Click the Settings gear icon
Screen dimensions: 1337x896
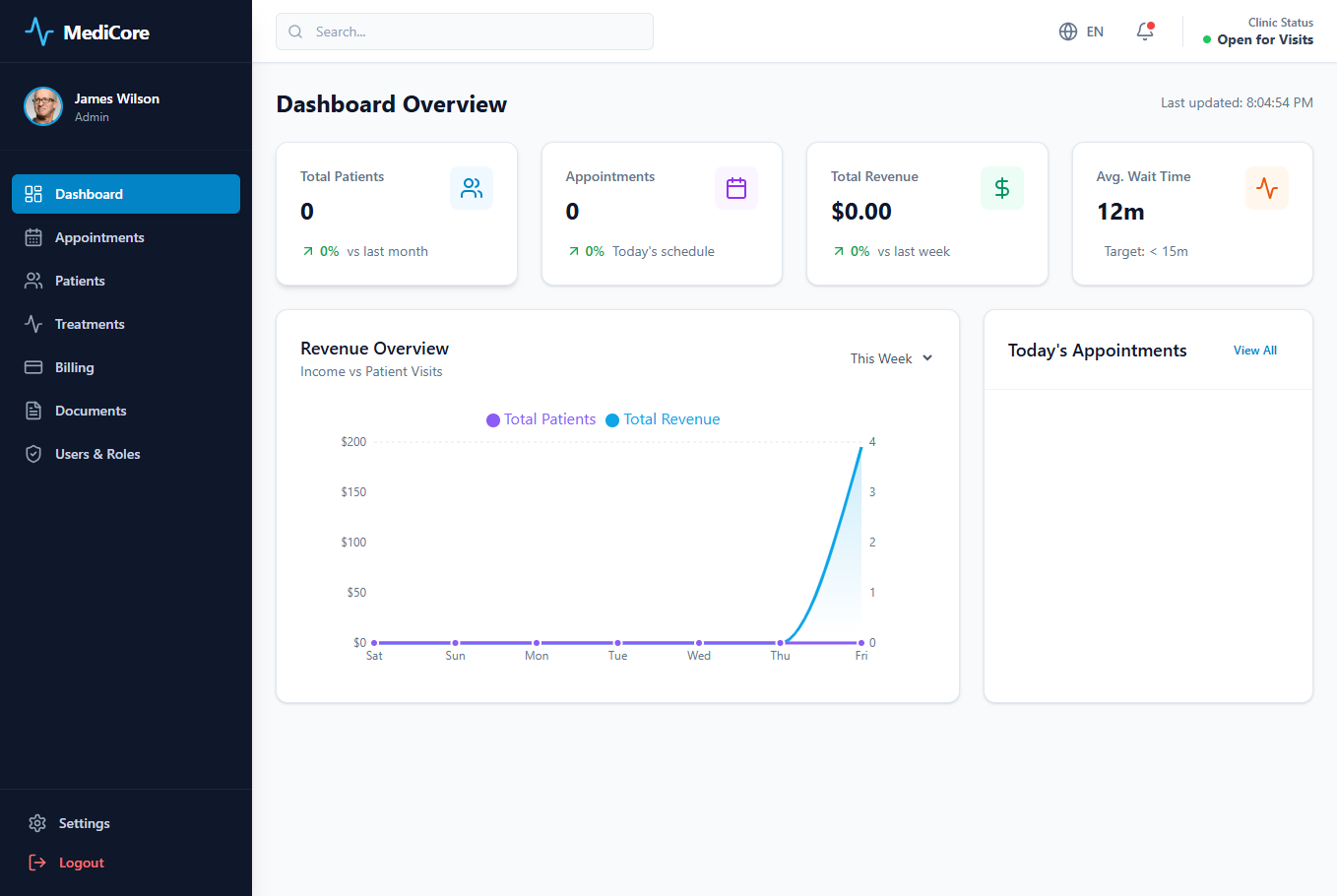[x=37, y=823]
